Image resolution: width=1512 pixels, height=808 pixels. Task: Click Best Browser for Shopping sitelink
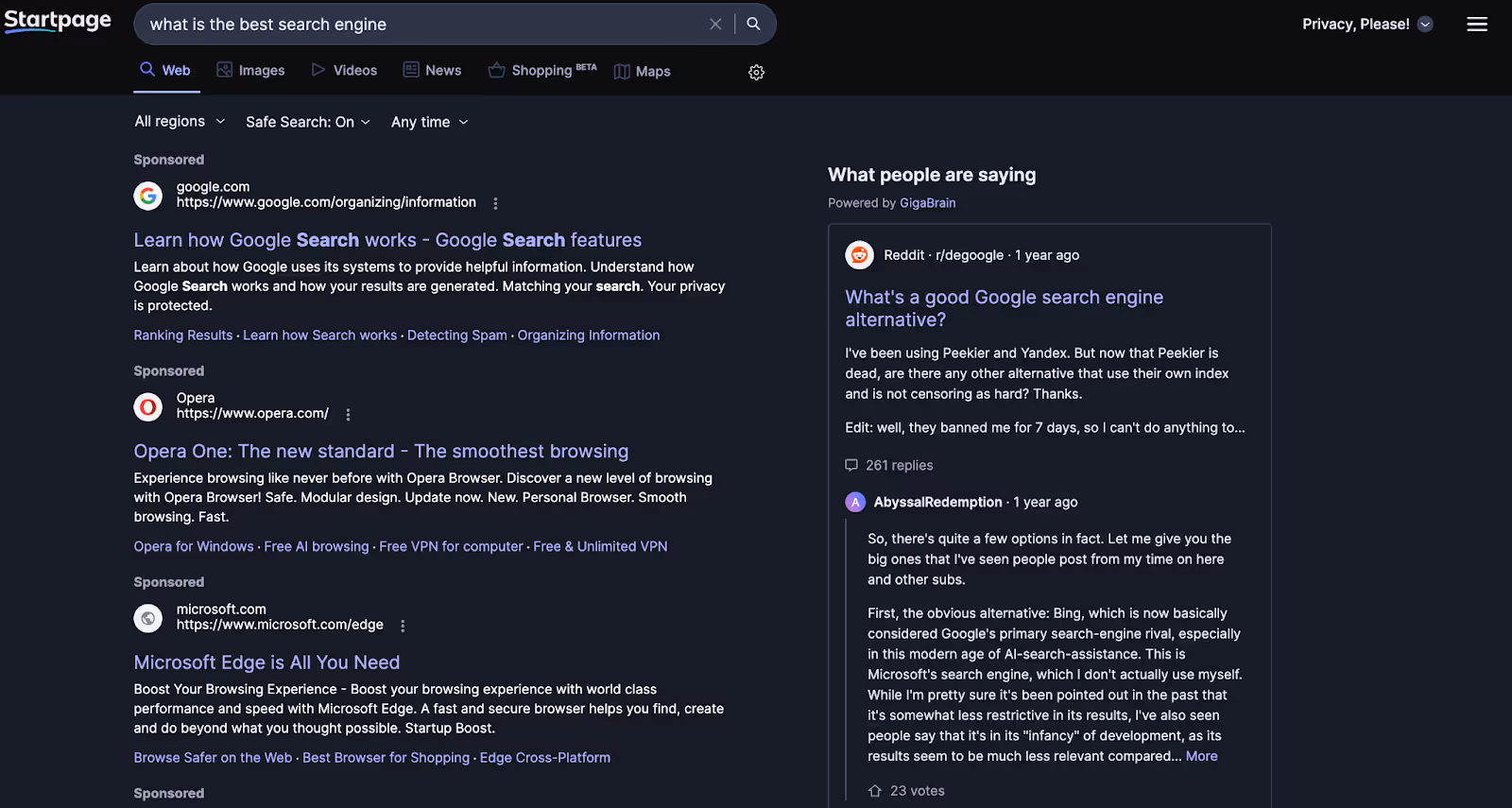386,758
